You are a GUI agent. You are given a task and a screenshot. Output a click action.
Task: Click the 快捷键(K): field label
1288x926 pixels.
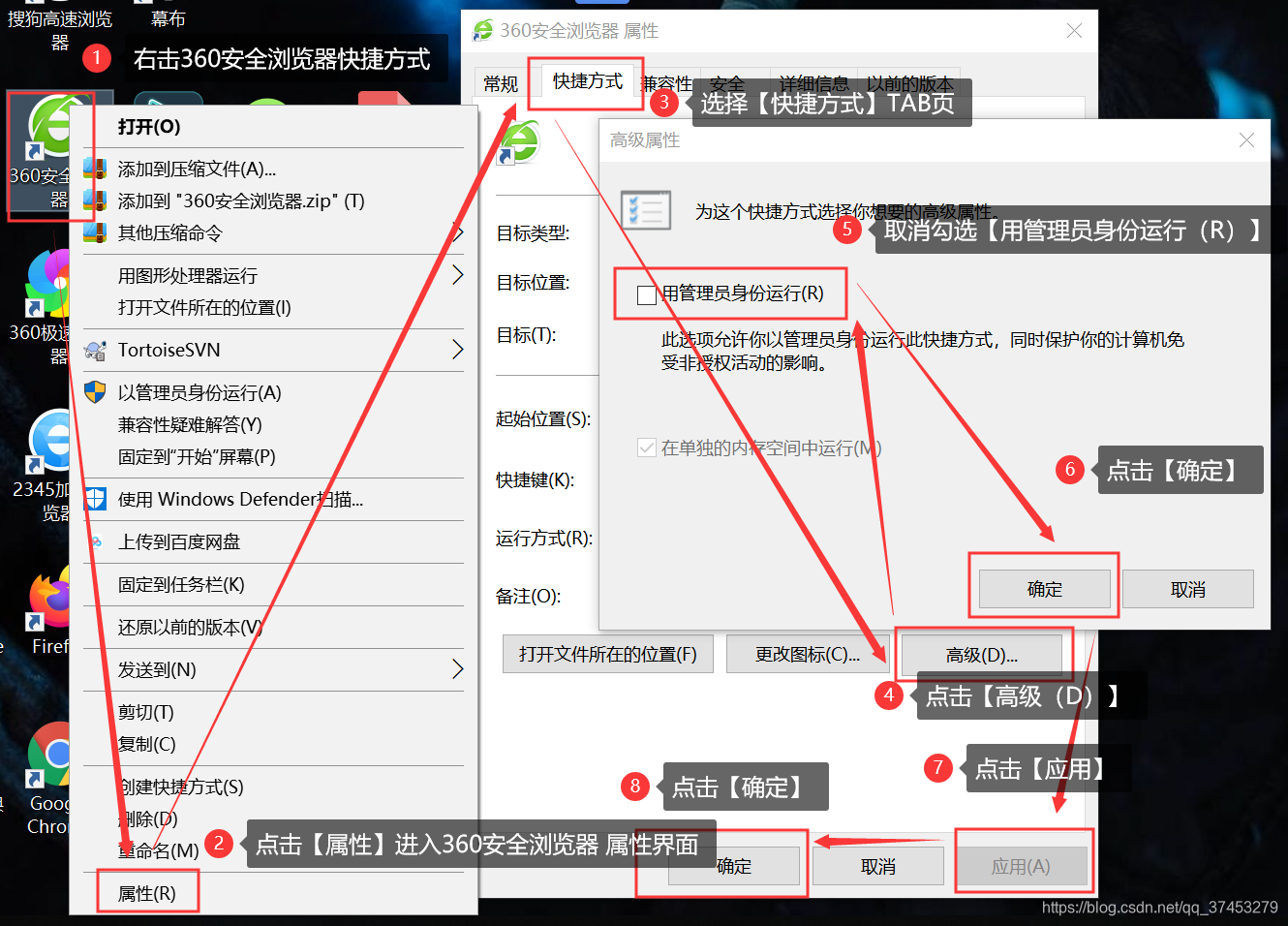(x=536, y=480)
